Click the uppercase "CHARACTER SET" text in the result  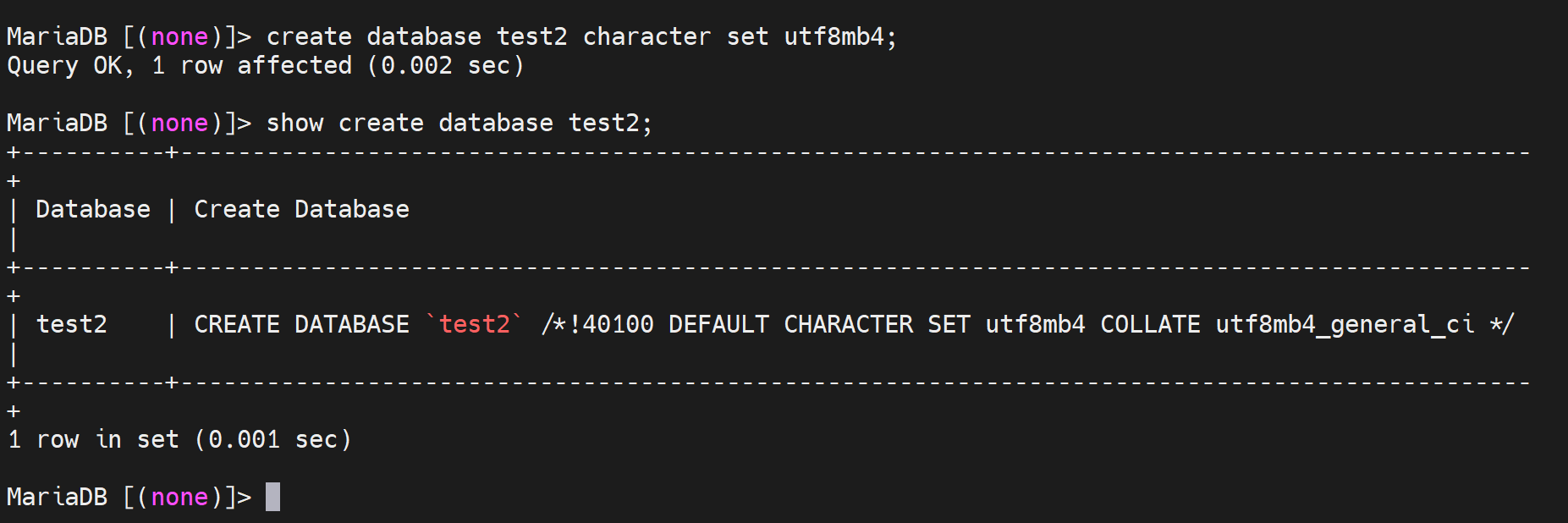click(877, 325)
